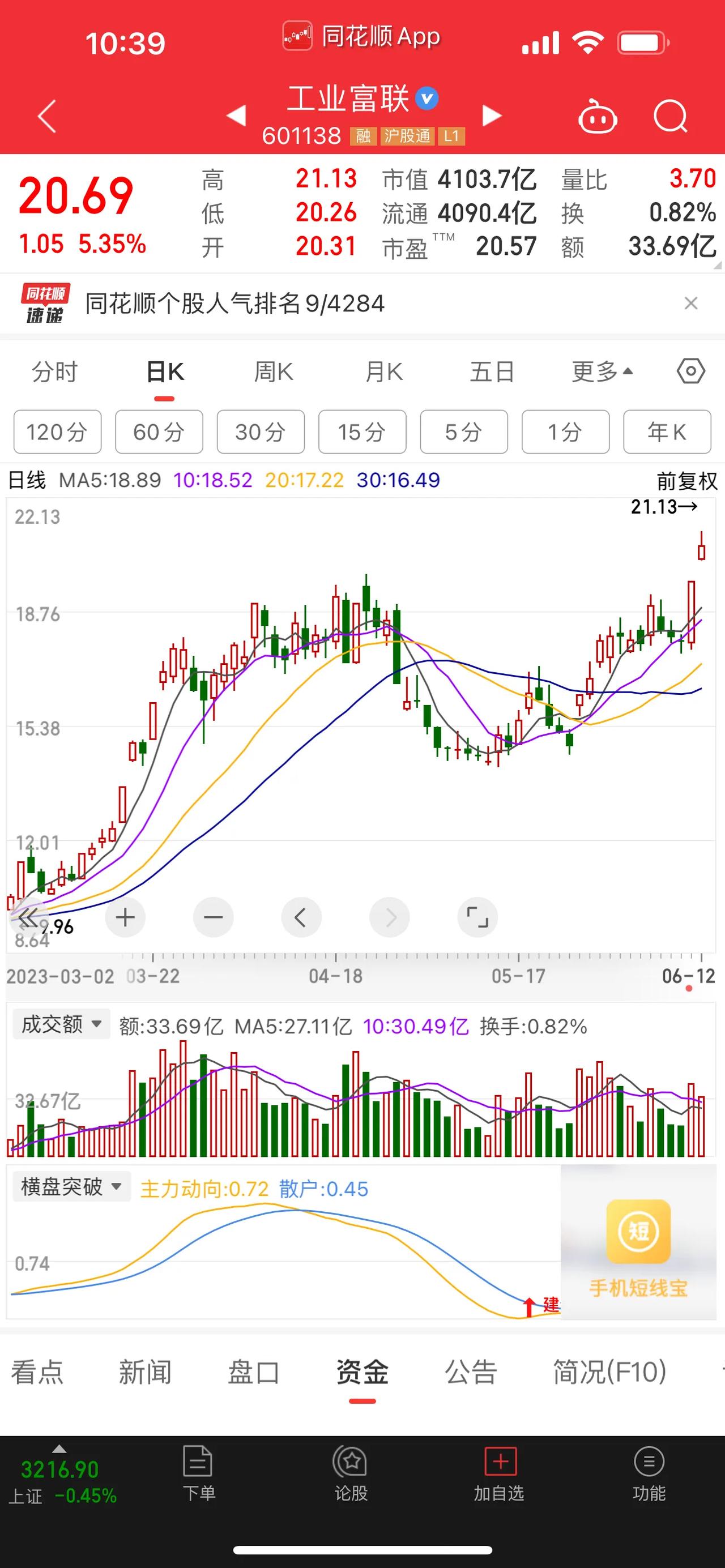Zoom out the K-line chart with minus
The width and height of the screenshot is (725, 1568).
coord(213,917)
